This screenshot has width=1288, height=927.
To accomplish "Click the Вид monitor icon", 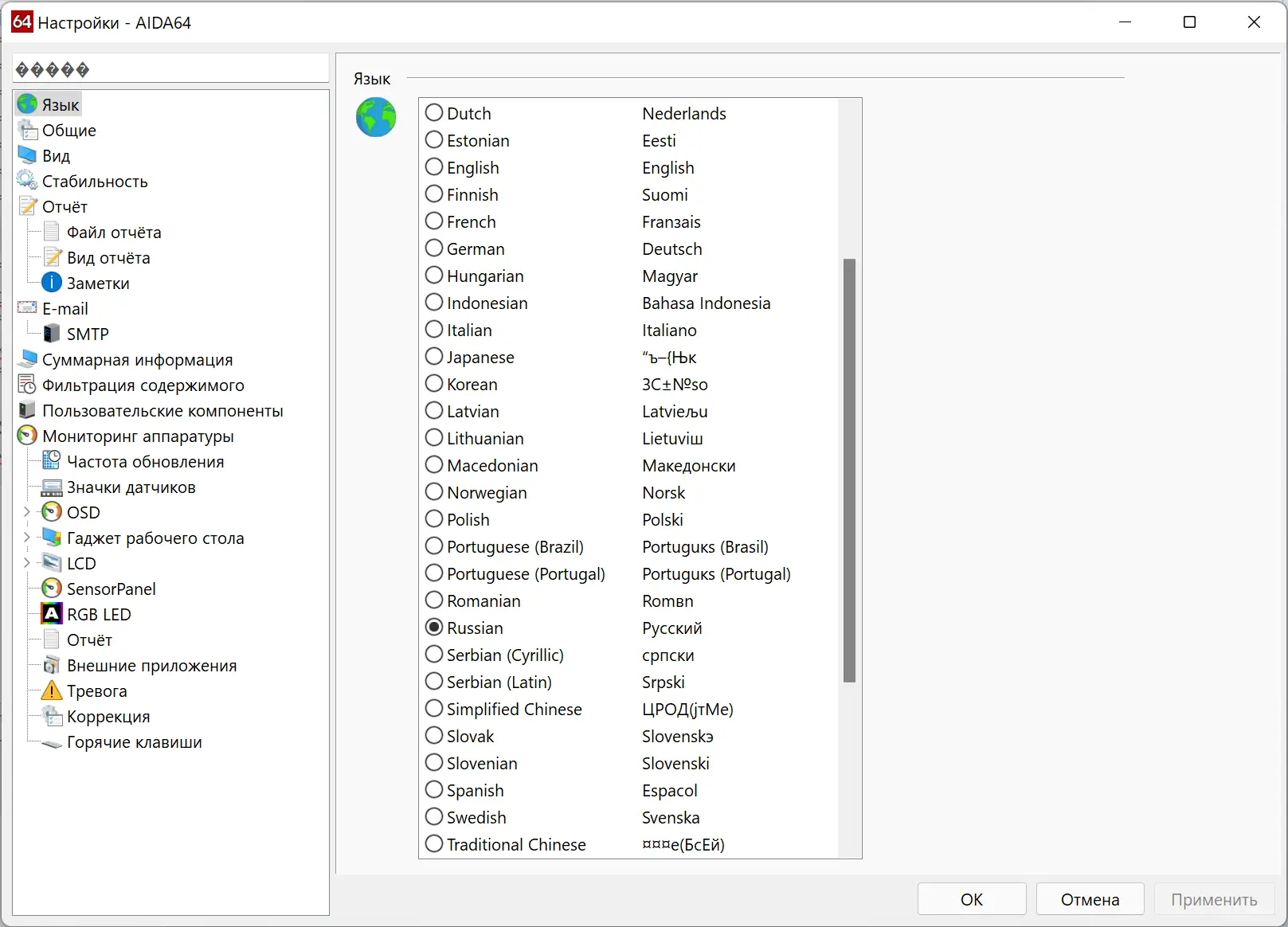I will click(28, 155).
